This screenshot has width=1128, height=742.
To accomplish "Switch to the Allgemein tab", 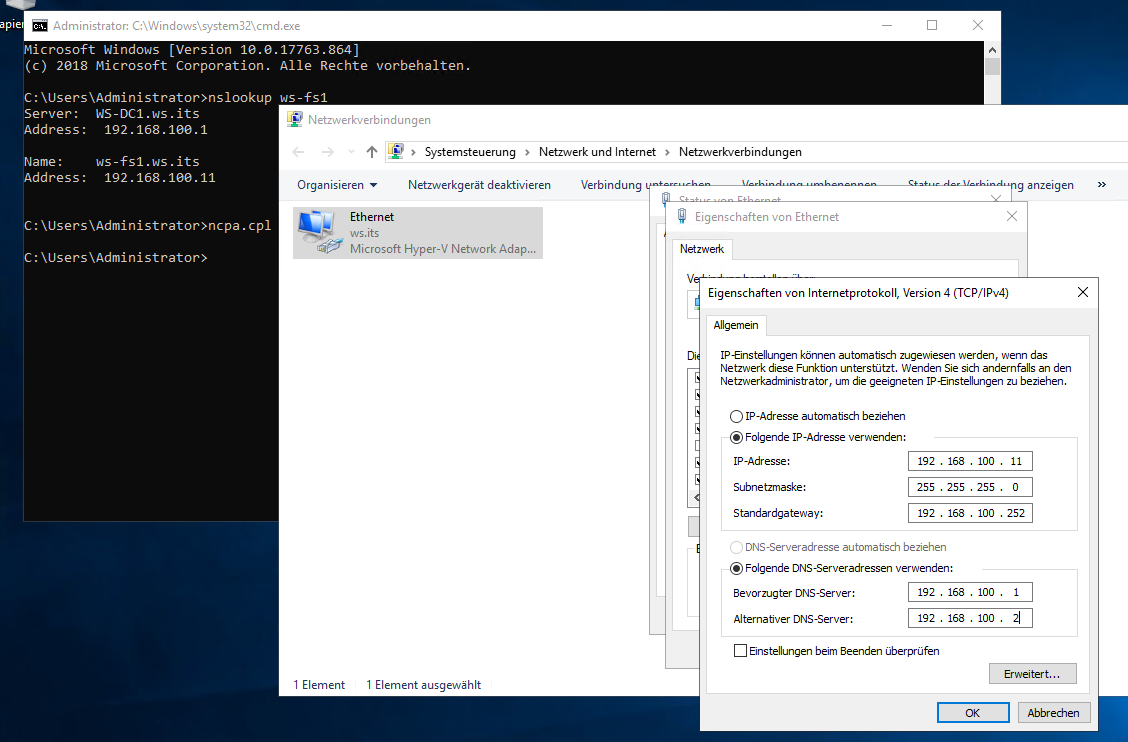I will point(736,325).
